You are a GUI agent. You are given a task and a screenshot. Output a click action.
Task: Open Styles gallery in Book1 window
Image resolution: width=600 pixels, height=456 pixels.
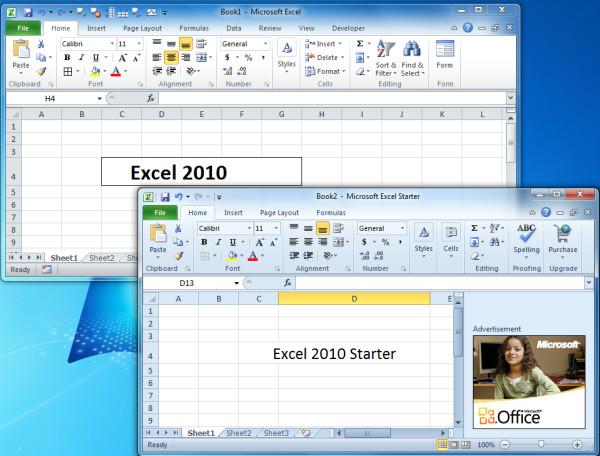(287, 57)
